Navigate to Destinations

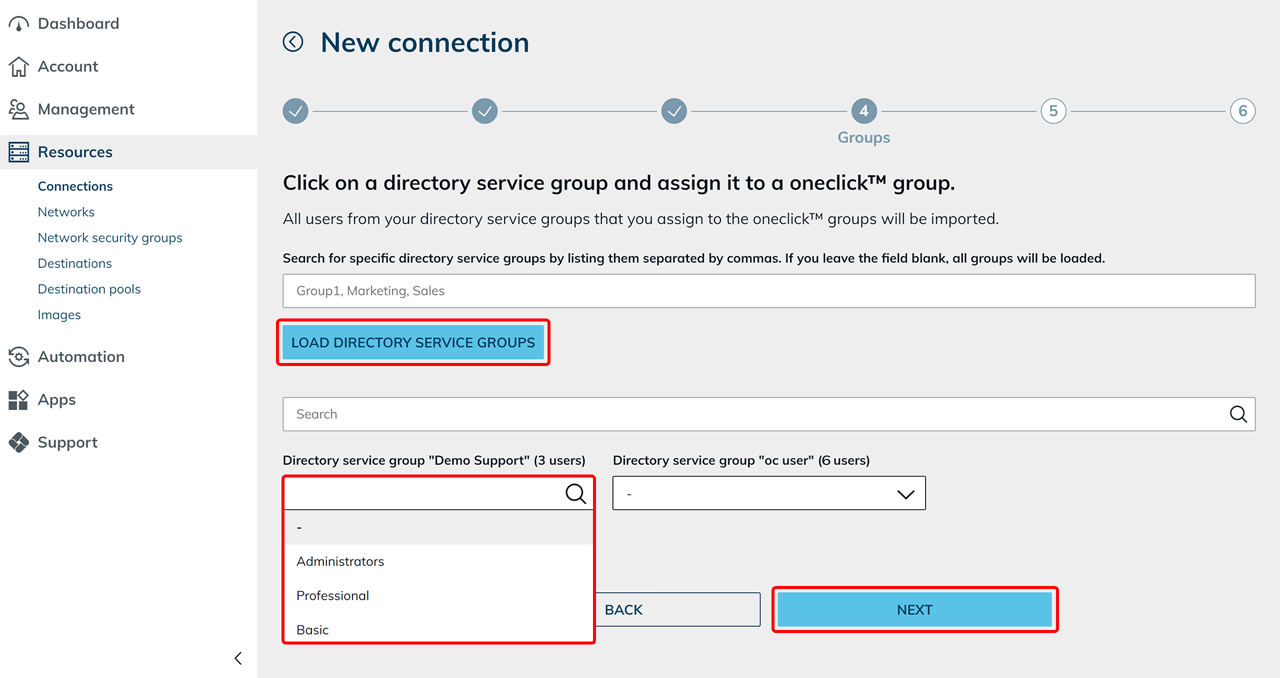[75, 263]
